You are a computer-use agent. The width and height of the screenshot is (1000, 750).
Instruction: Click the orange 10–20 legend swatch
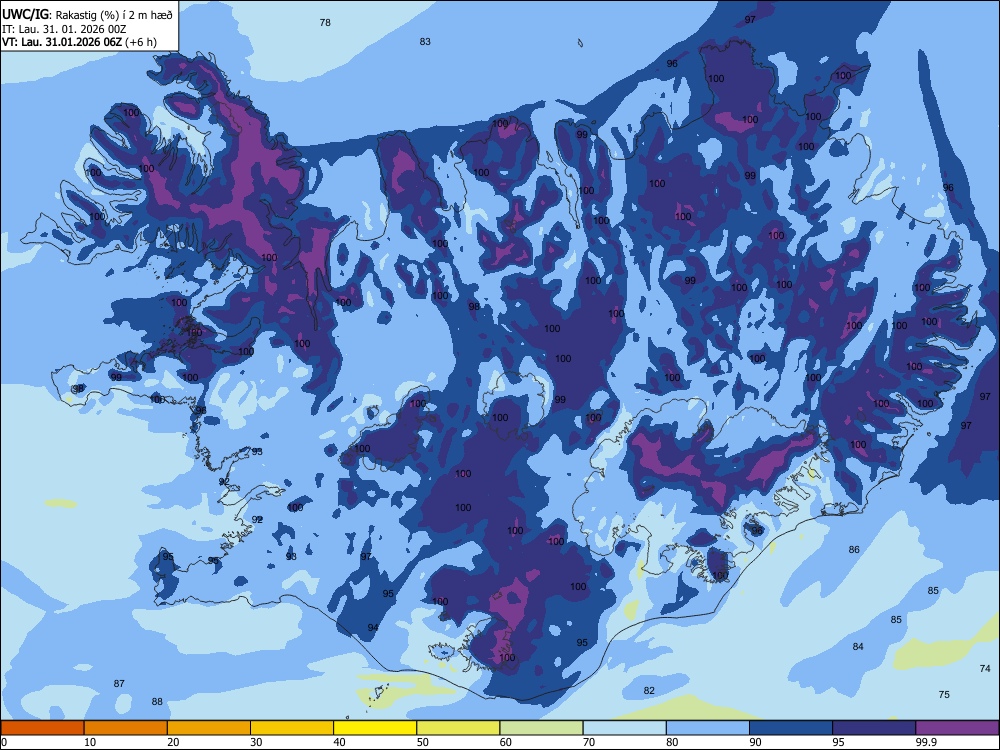126,728
